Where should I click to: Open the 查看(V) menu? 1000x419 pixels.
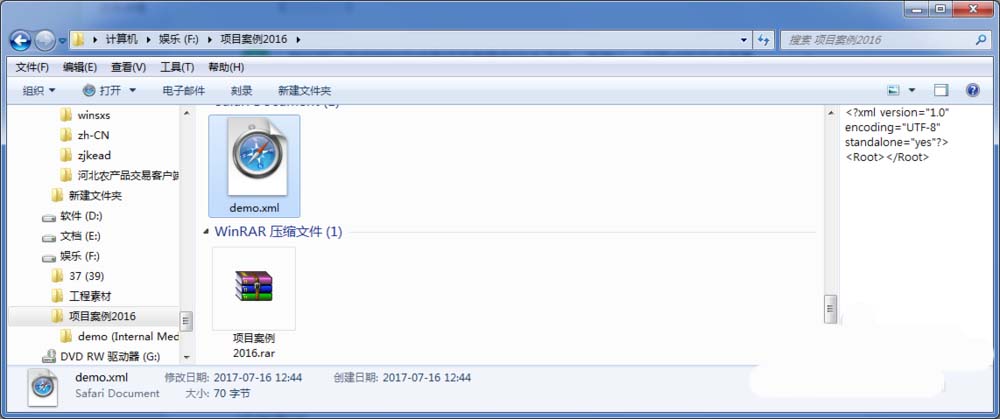128,67
